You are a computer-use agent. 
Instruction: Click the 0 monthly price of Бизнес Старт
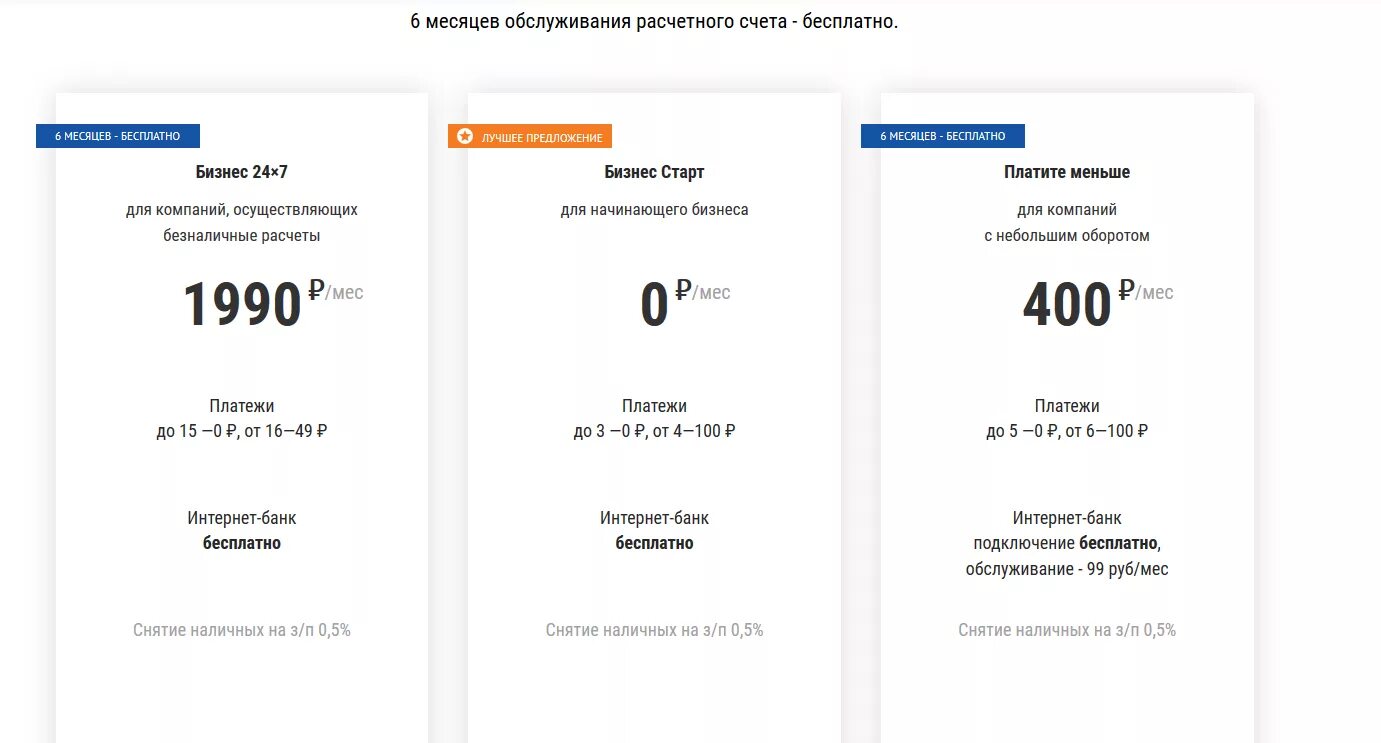(654, 305)
